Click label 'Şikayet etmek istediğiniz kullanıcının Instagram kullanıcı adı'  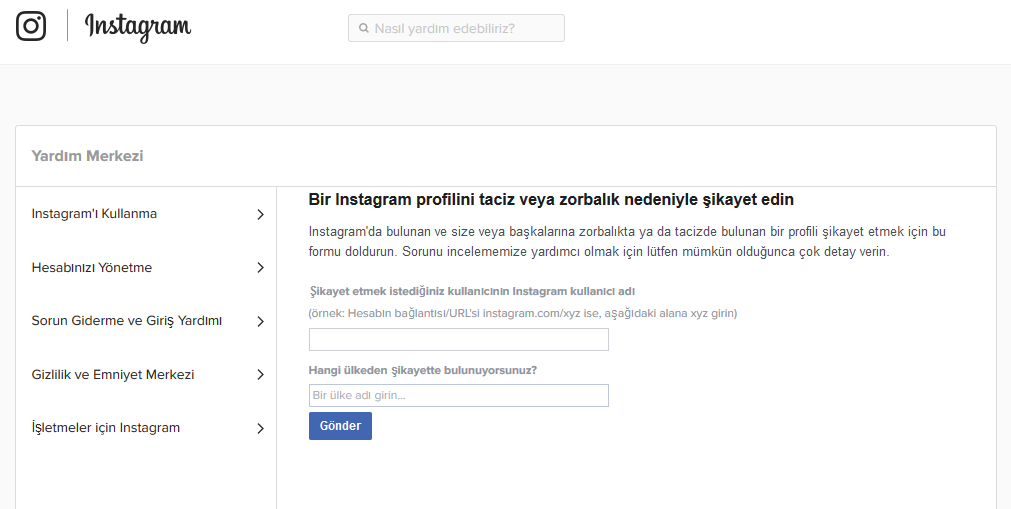click(x=472, y=292)
